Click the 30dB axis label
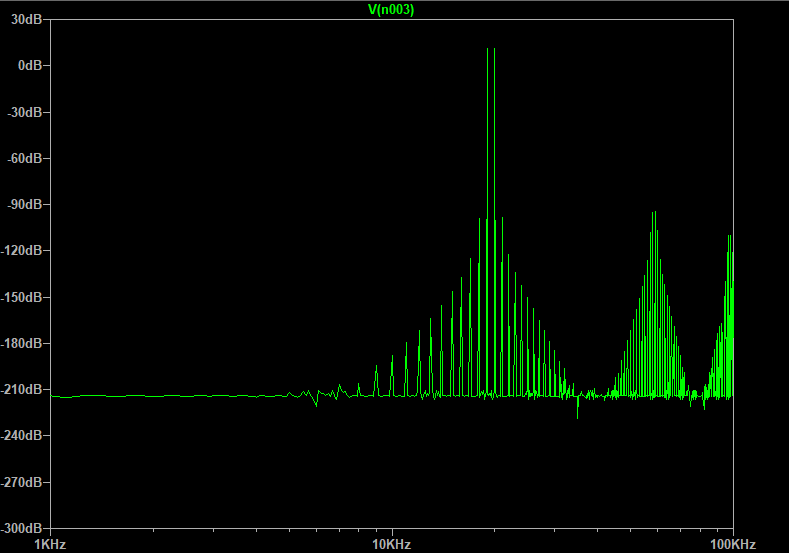Screen dimensions: 789x553 27,20
